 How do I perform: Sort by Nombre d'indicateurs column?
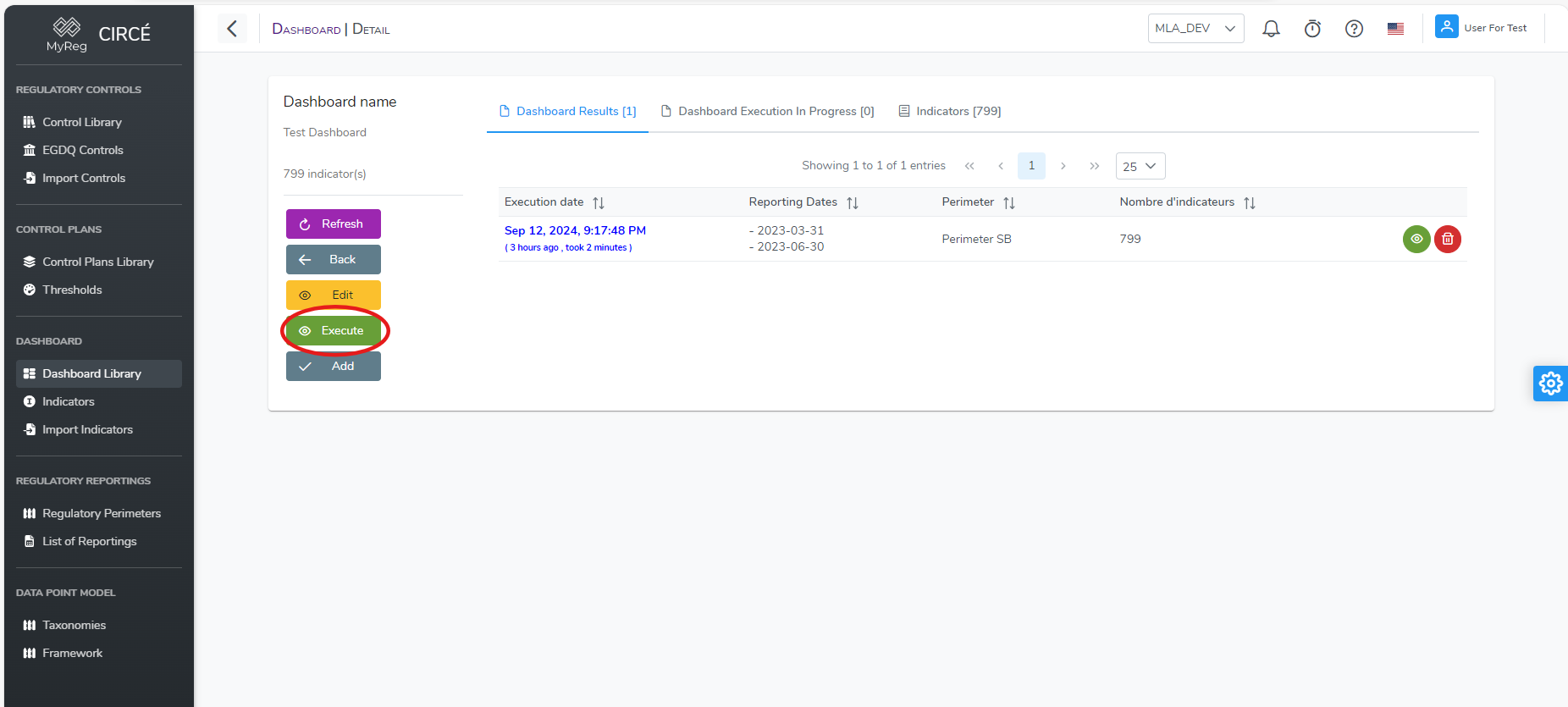(x=1250, y=202)
